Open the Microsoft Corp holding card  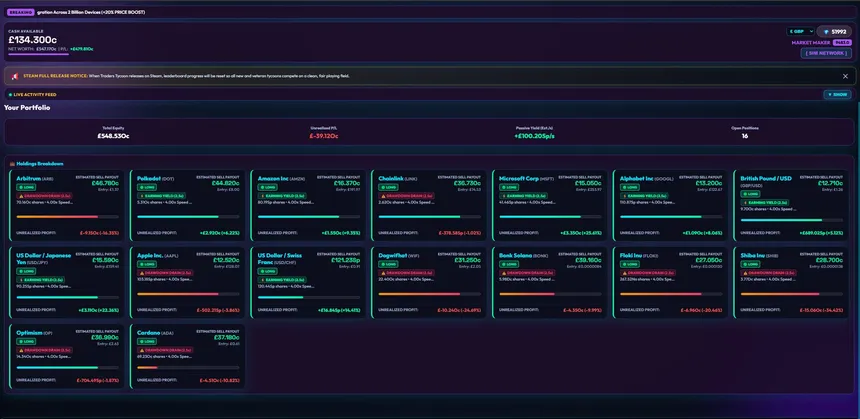(x=550, y=206)
